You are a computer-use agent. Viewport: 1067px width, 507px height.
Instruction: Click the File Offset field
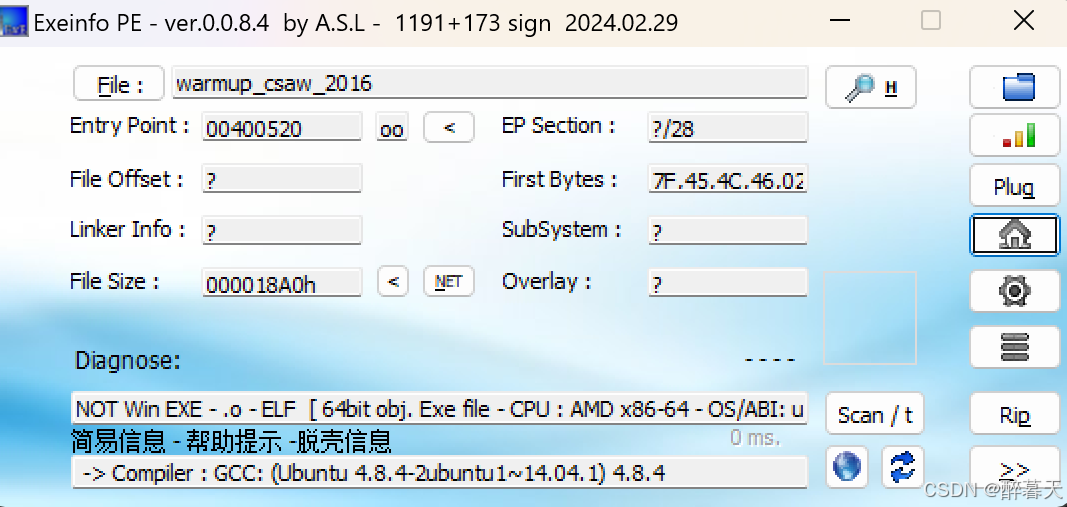[x=282, y=180]
